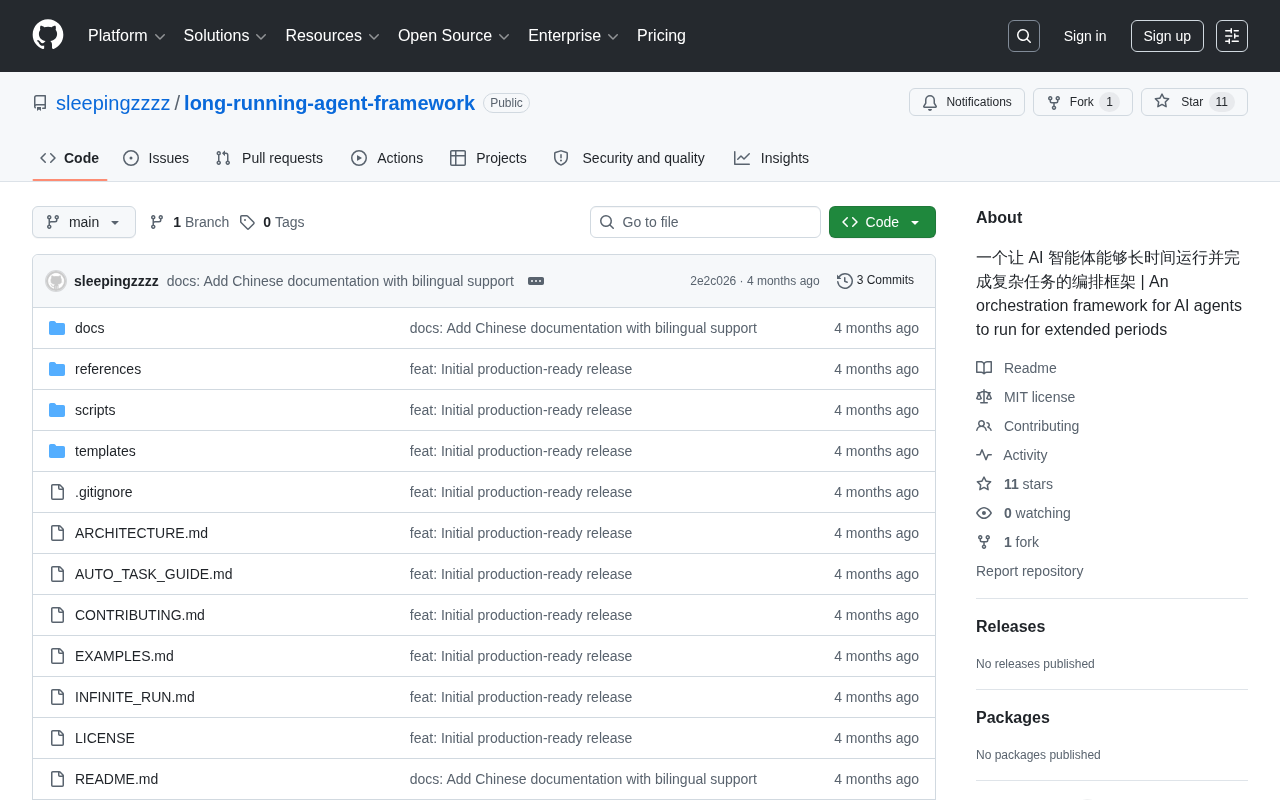This screenshot has height=800, width=1280.
Task: Click the templates folder icon
Action: [x=57, y=451]
